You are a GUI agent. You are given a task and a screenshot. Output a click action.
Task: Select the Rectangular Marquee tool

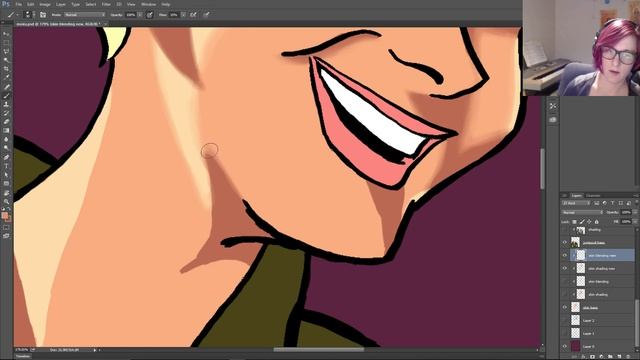point(6,43)
